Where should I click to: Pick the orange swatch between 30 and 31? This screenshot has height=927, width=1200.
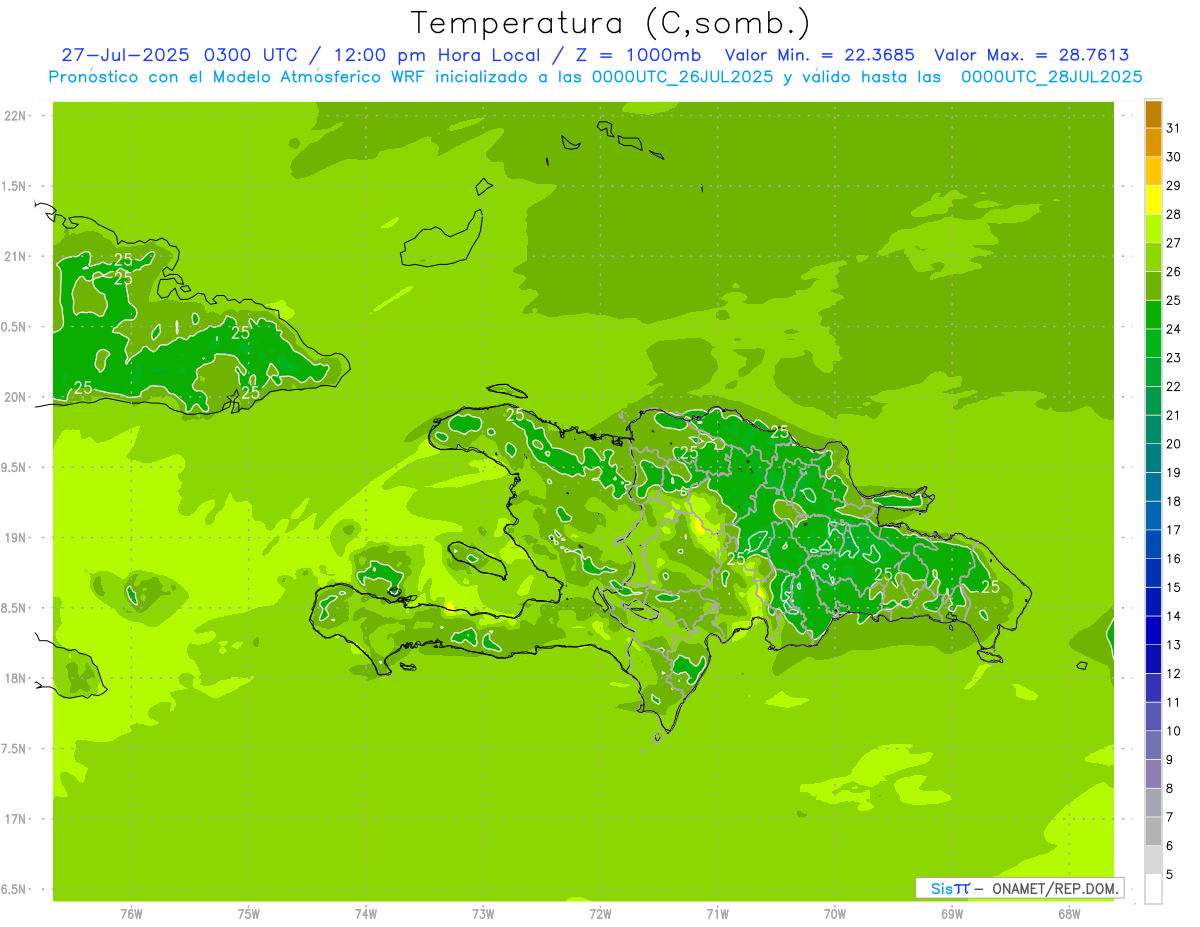[x=1153, y=142]
